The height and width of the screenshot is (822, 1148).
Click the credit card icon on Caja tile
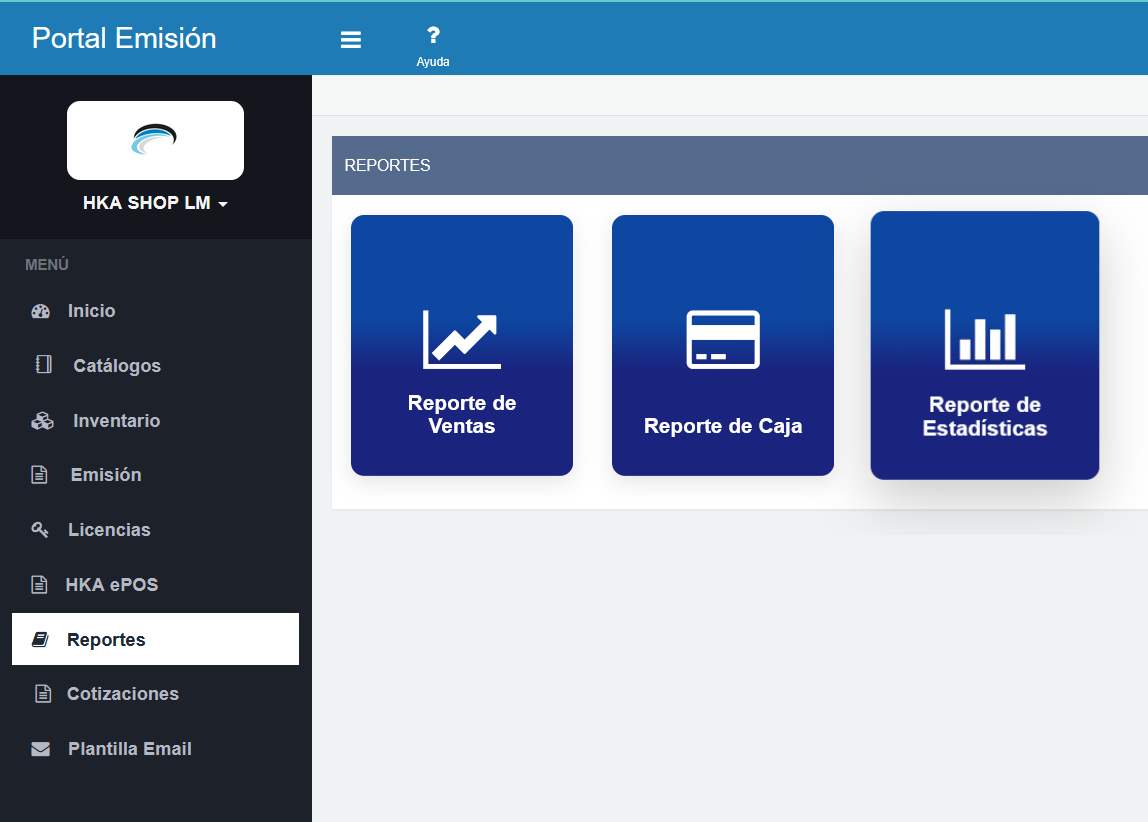coord(722,340)
